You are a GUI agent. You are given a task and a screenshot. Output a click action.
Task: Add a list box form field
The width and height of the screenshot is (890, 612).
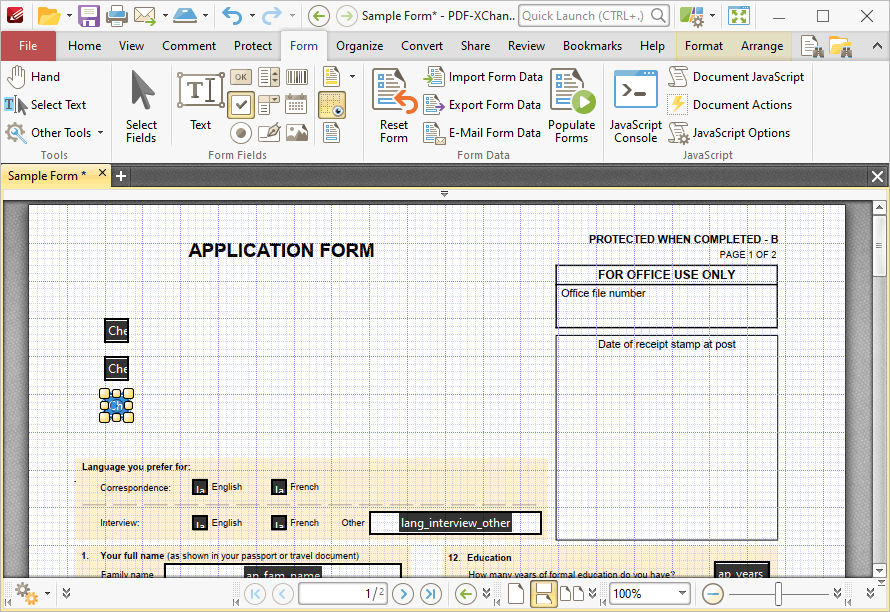coord(269,77)
